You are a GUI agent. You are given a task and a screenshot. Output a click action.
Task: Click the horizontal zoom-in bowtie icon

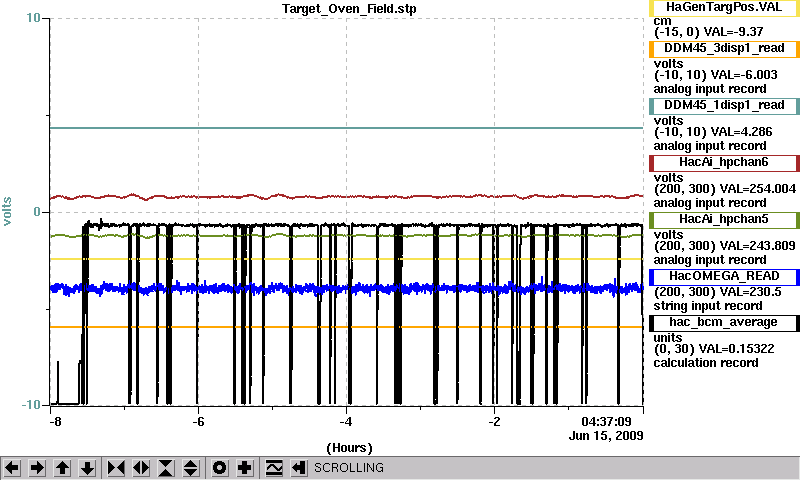[x=116, y=468]
